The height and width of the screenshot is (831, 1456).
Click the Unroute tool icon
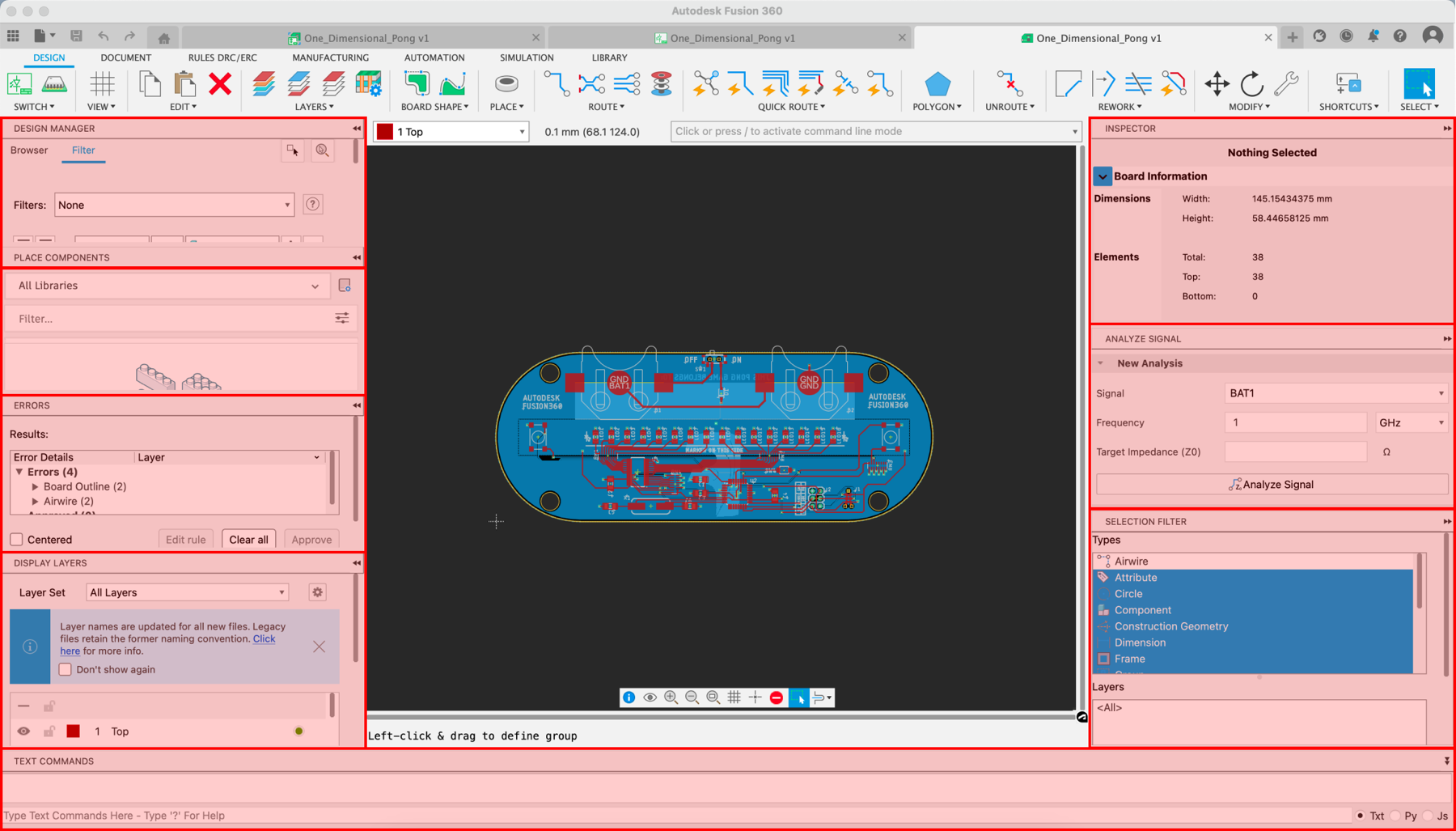pos(1009,84)
